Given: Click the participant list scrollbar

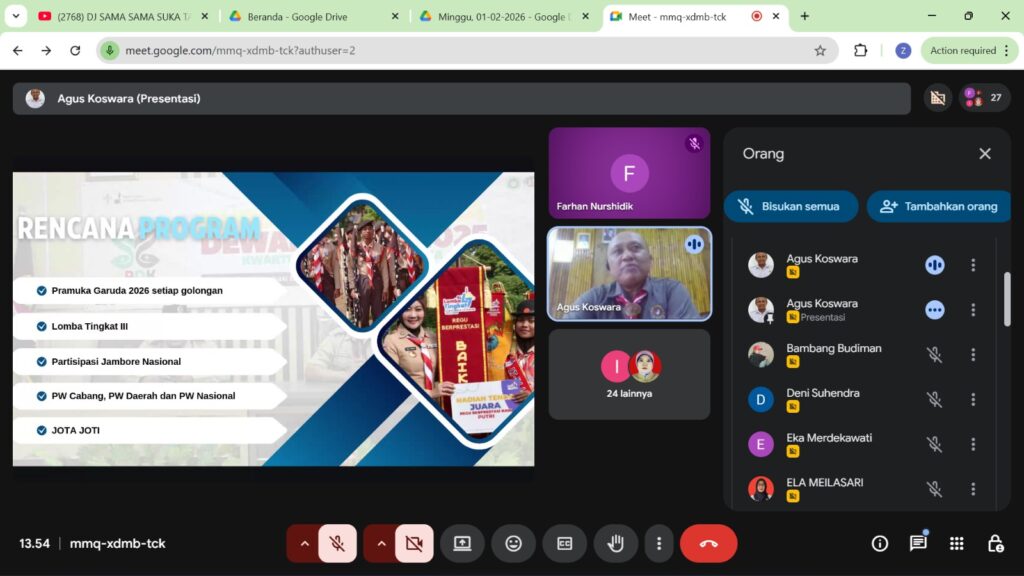Looking at the screenshot, I should pos(1006,300).
